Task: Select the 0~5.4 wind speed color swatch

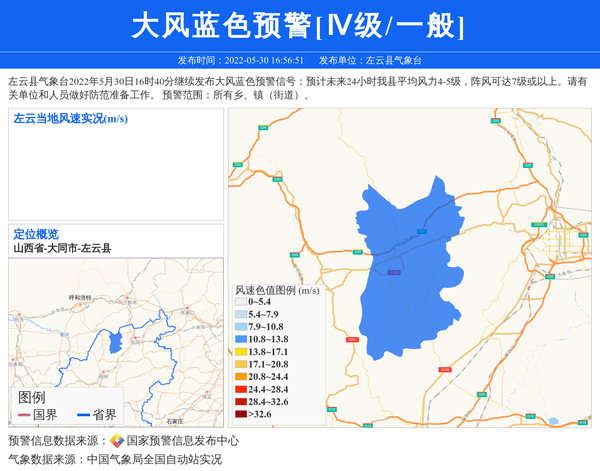Action: tap(241, 302)
